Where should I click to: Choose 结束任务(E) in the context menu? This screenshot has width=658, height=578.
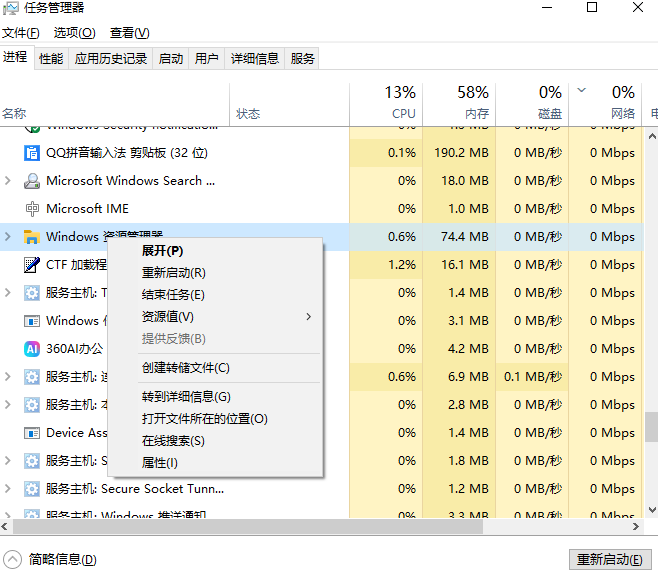(216, 295)
